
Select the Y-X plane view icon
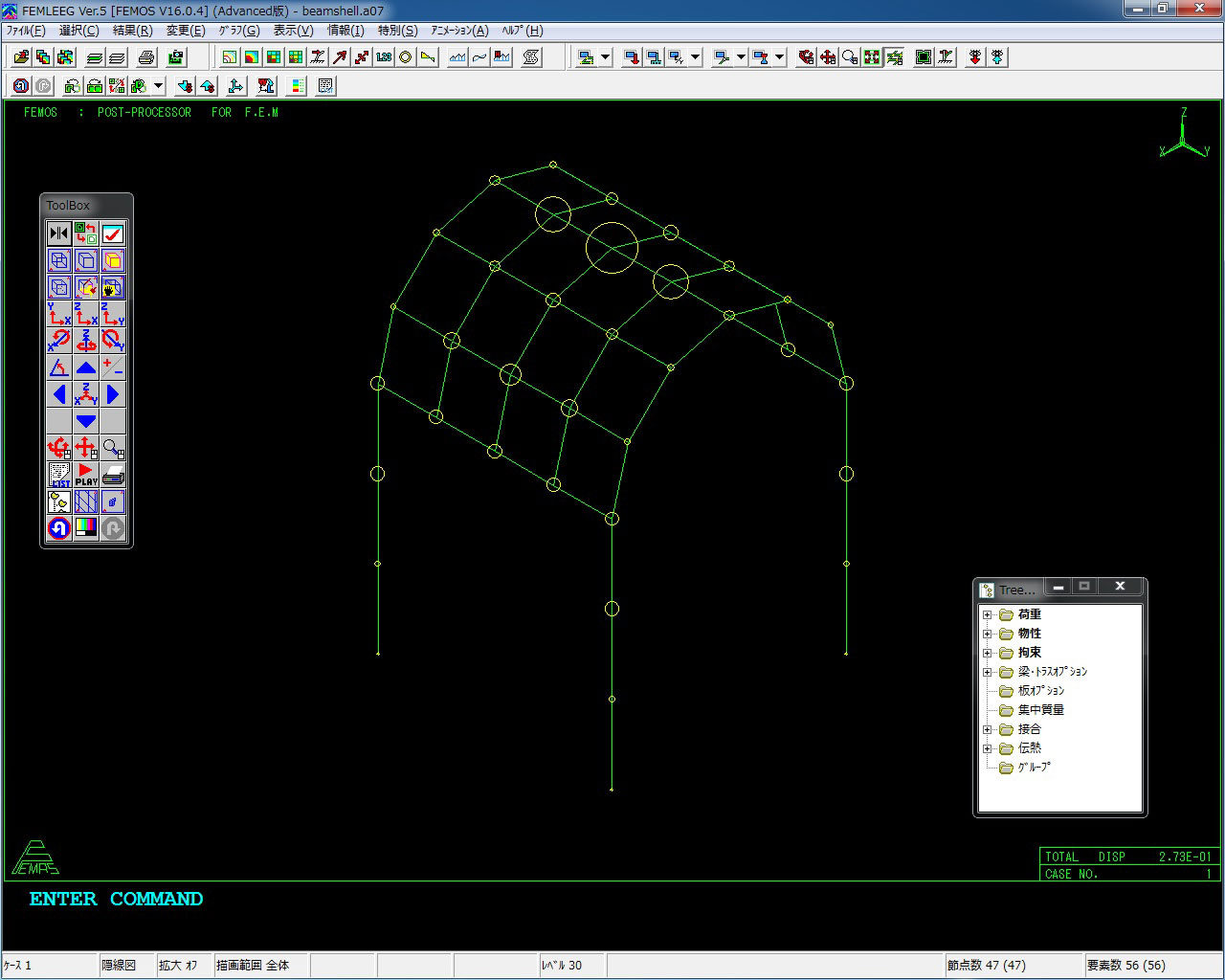(59, 314)
